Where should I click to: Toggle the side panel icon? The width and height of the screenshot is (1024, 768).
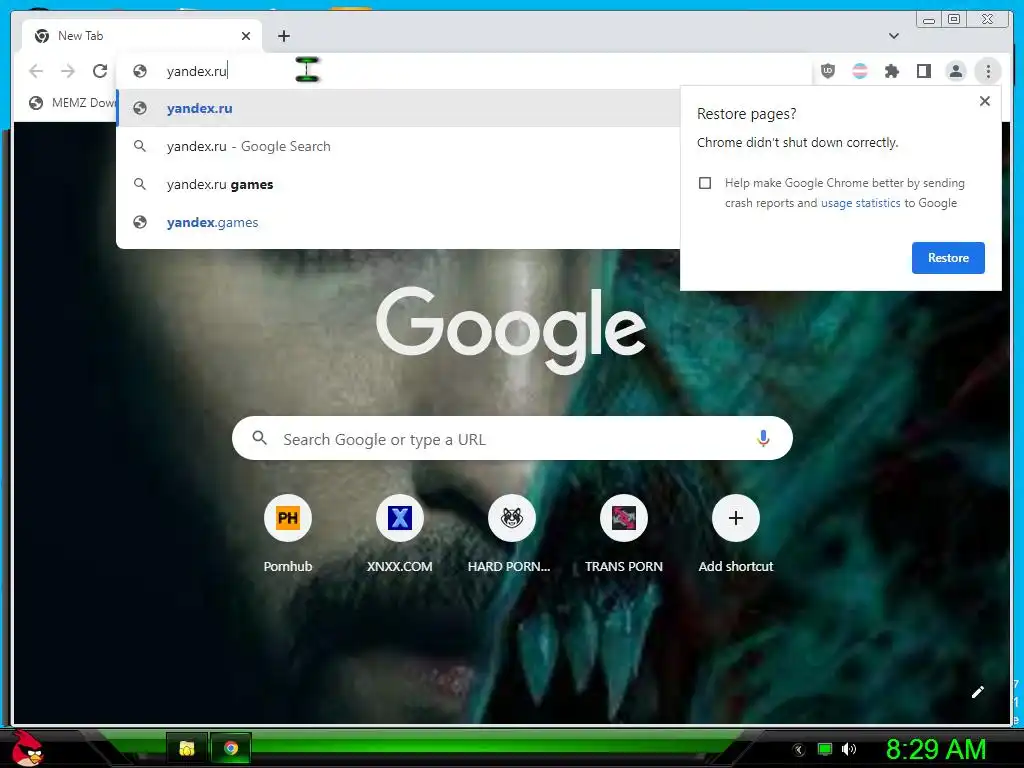point(923,71)
